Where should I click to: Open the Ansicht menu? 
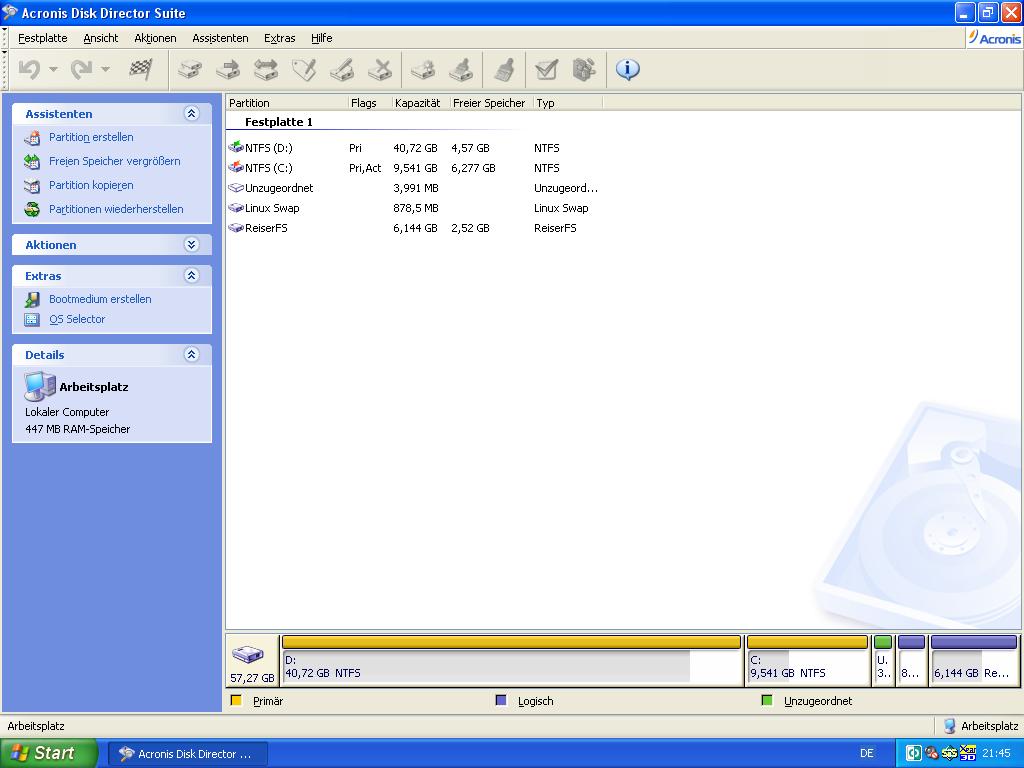click(x=101, y=38)
